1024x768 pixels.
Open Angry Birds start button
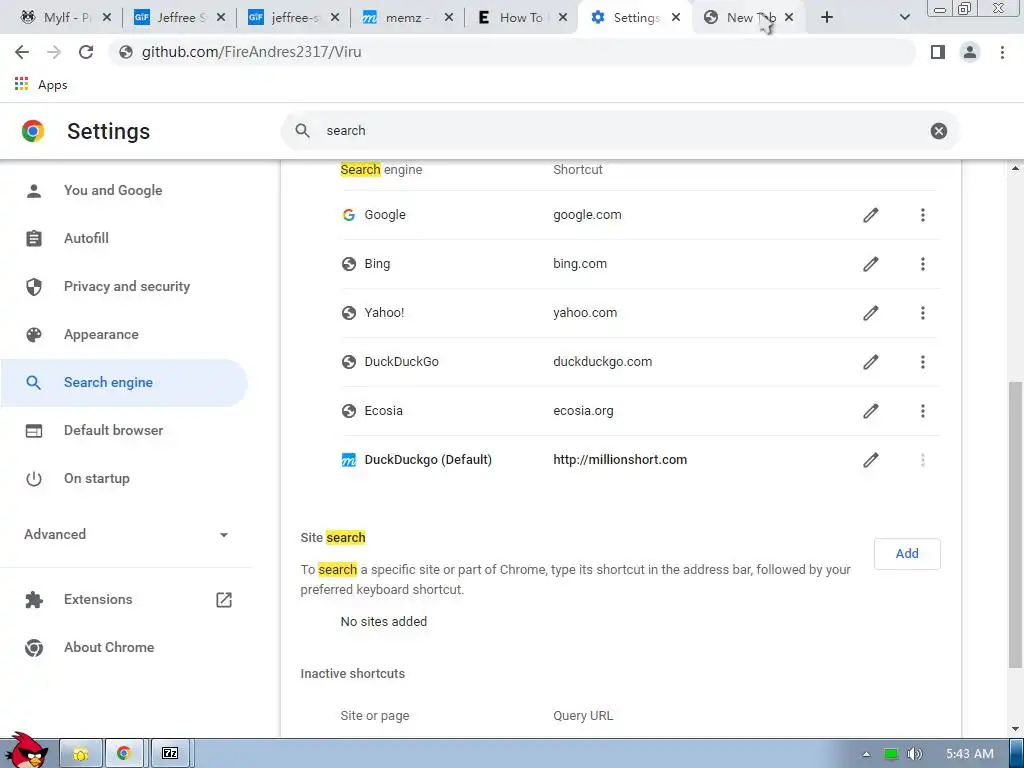26,751
